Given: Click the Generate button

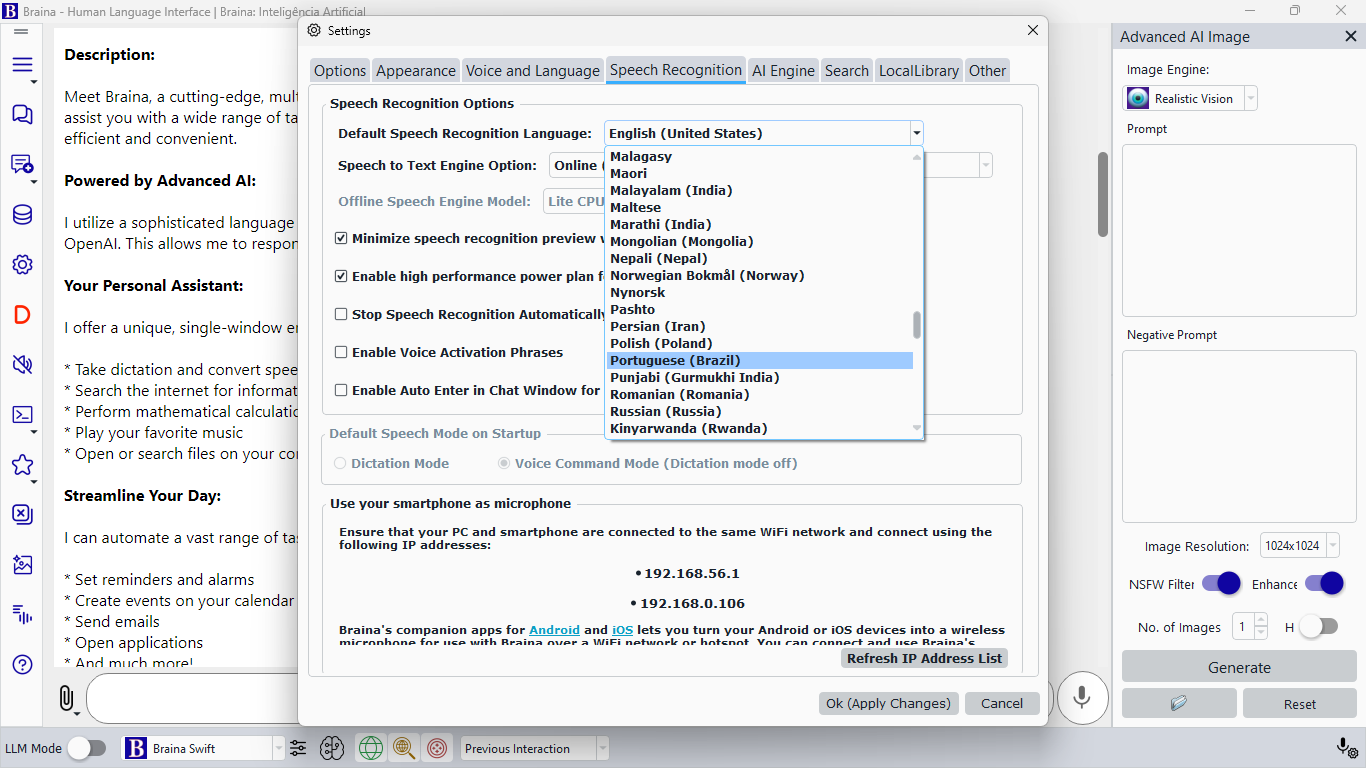Looking at the screenshot, I should tap(1239, 667).
